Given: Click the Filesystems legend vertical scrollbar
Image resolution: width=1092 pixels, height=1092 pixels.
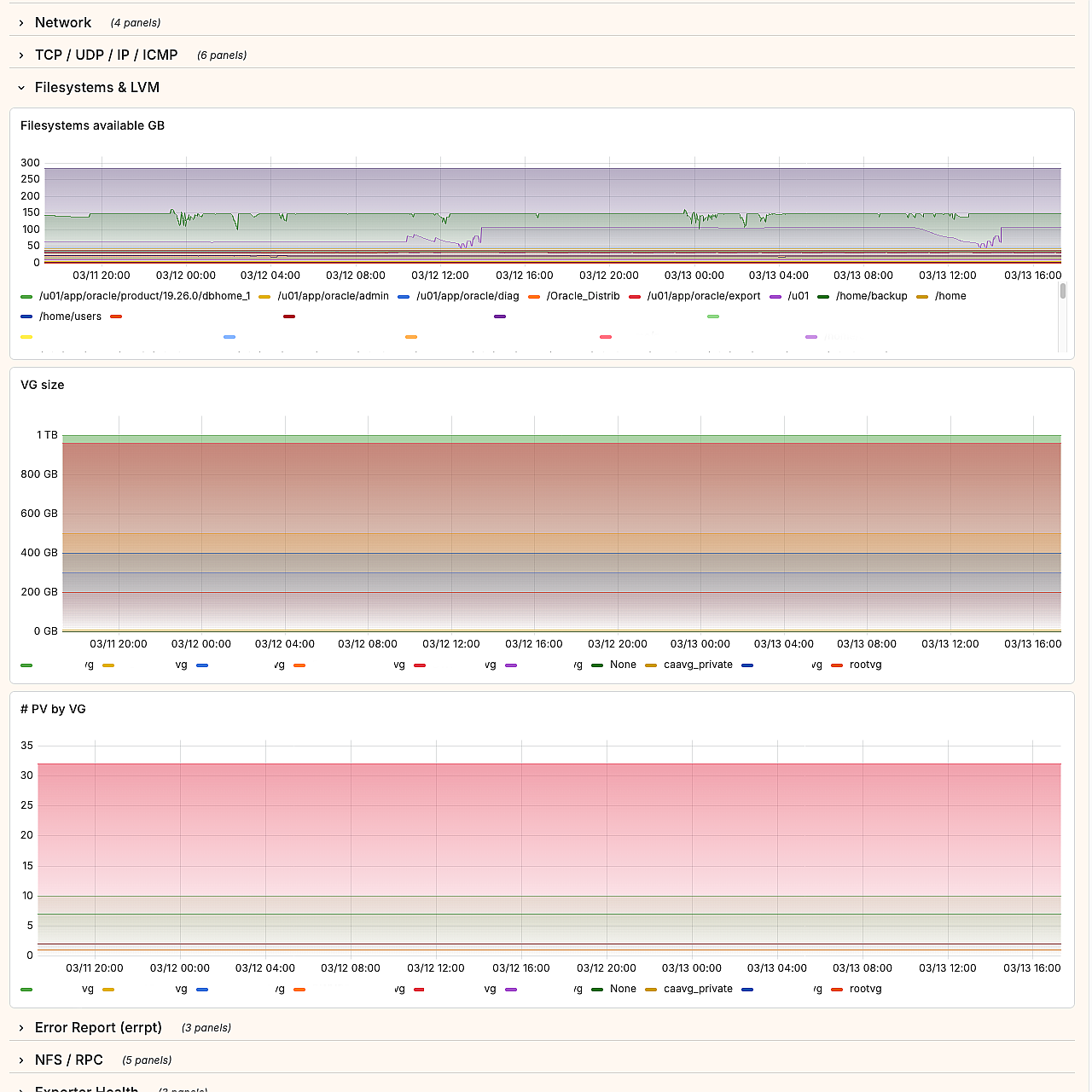Looking at the screenshot, I should point(1062,292).
